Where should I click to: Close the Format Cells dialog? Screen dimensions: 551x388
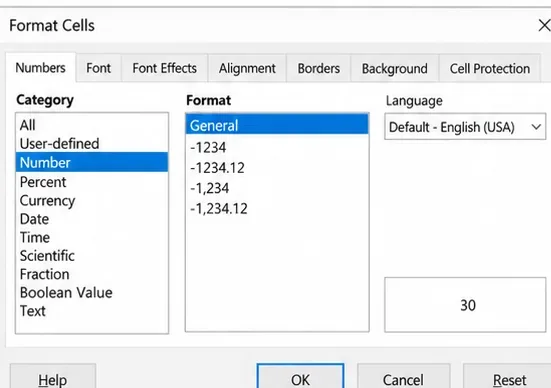click(x=544, y=25)
